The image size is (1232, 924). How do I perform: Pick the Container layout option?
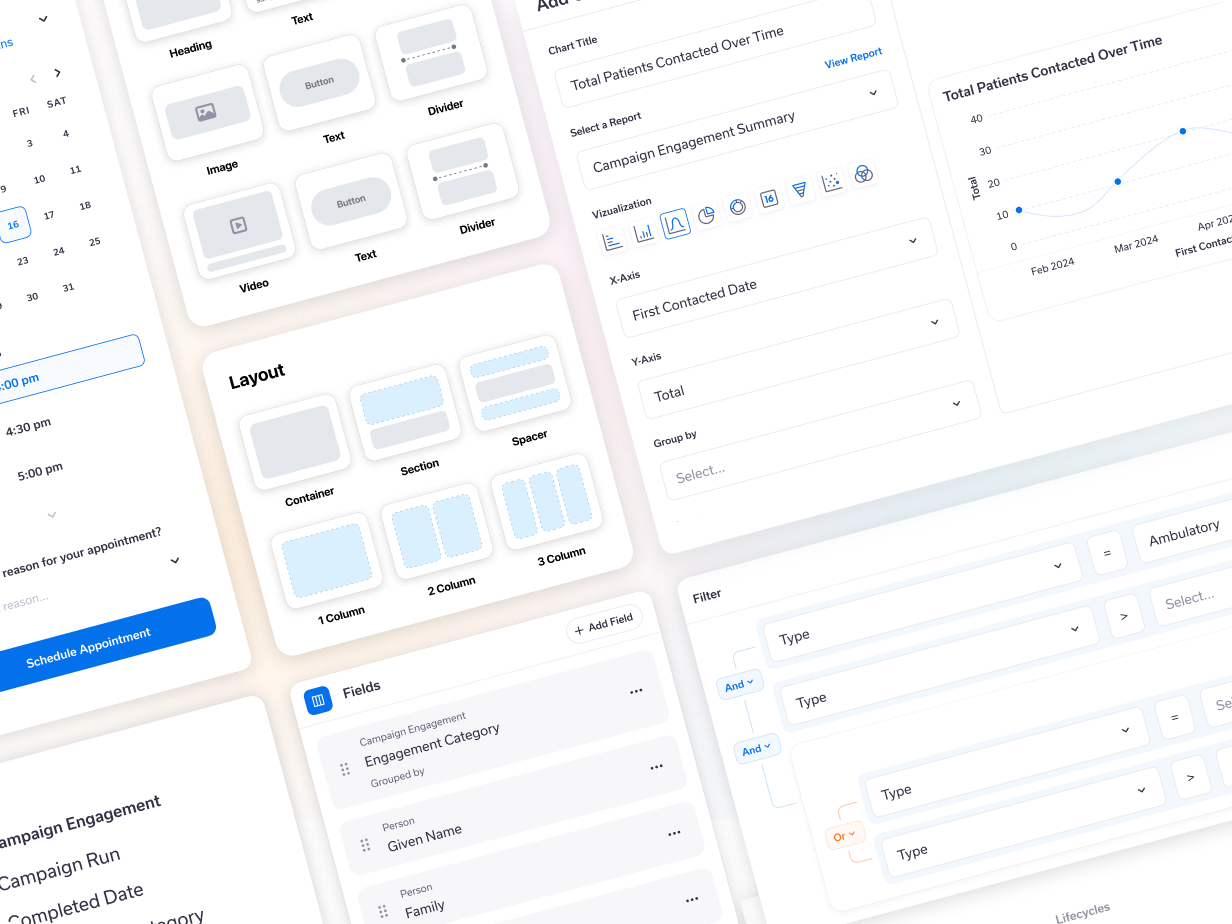click(x=295, y=441)
